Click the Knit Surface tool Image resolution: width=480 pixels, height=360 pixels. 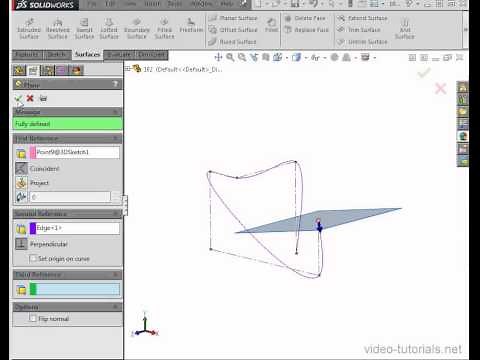pos(404,29)
